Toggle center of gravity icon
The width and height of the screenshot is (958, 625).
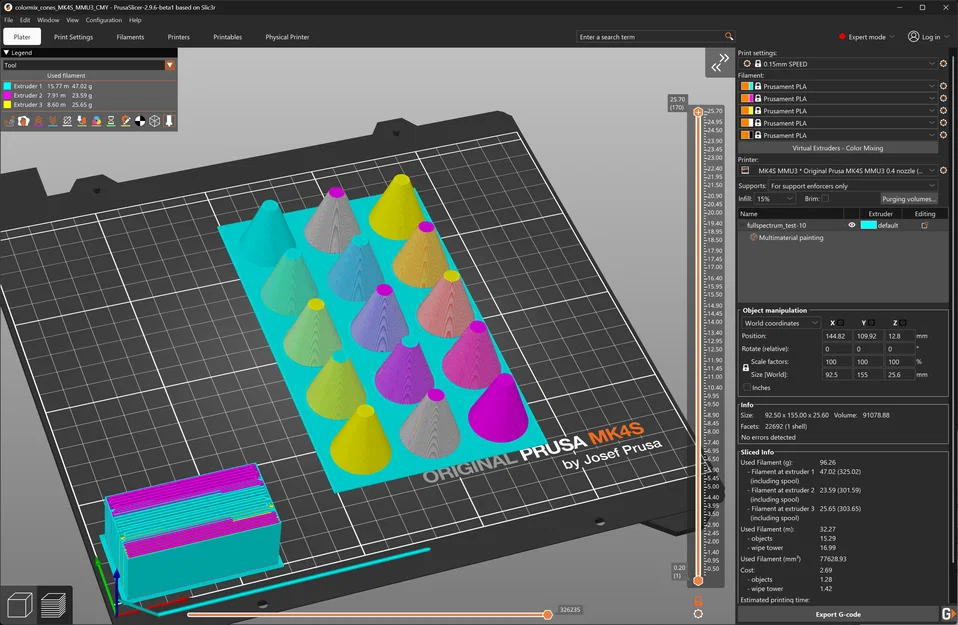[140, 121]
